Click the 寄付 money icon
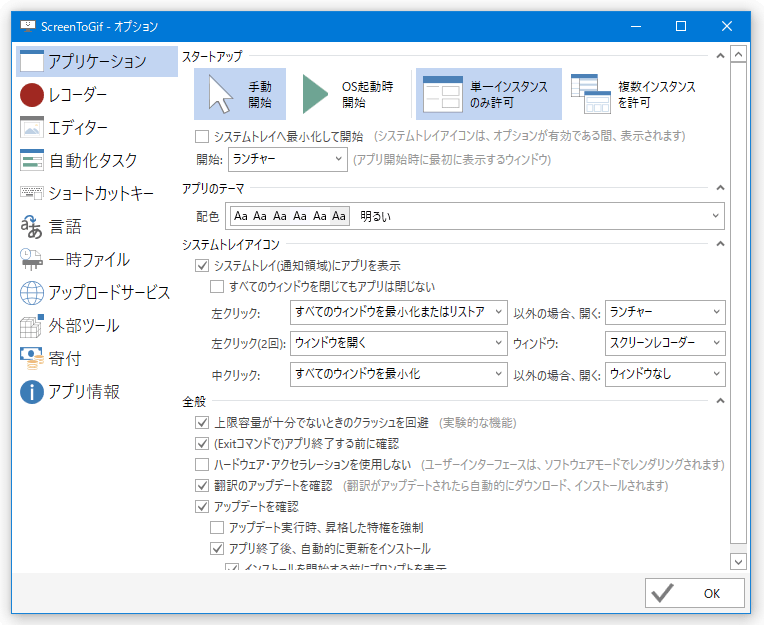This screenshot has width=764, height=625. (x=32, y=359)
